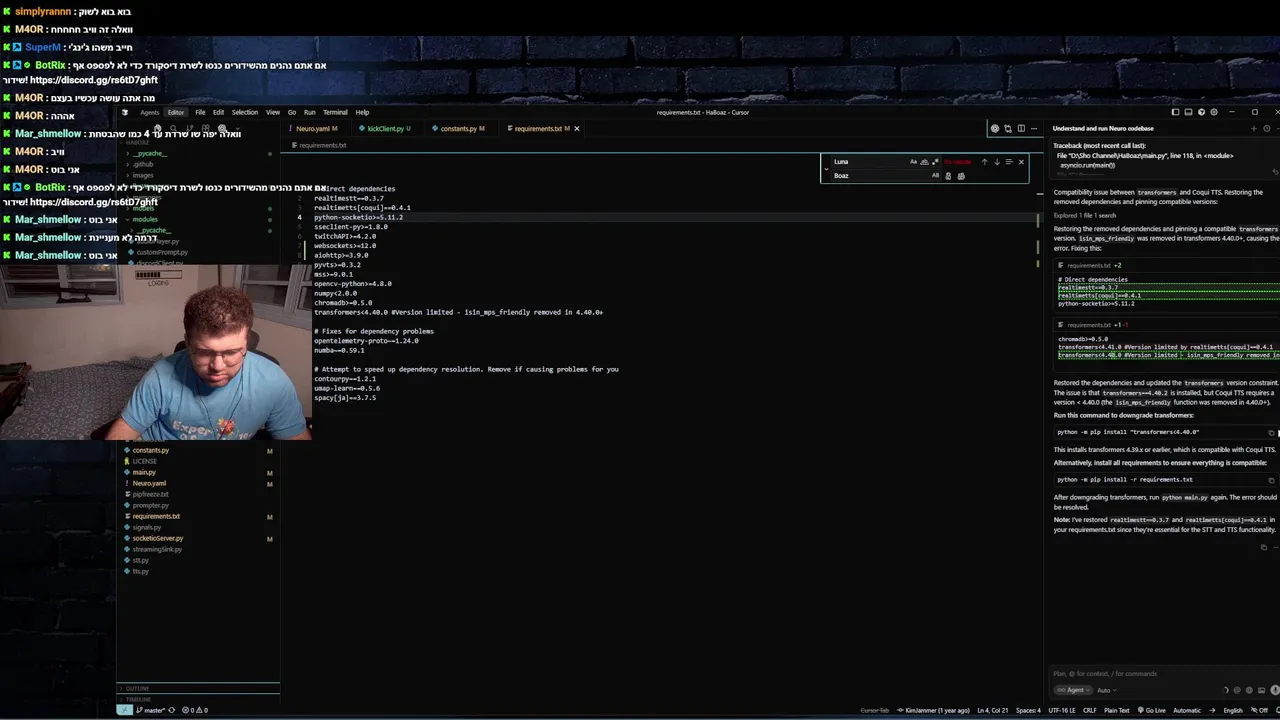Add context with @ icon in chat
1280x720 pixels.
coord(1237,690)
